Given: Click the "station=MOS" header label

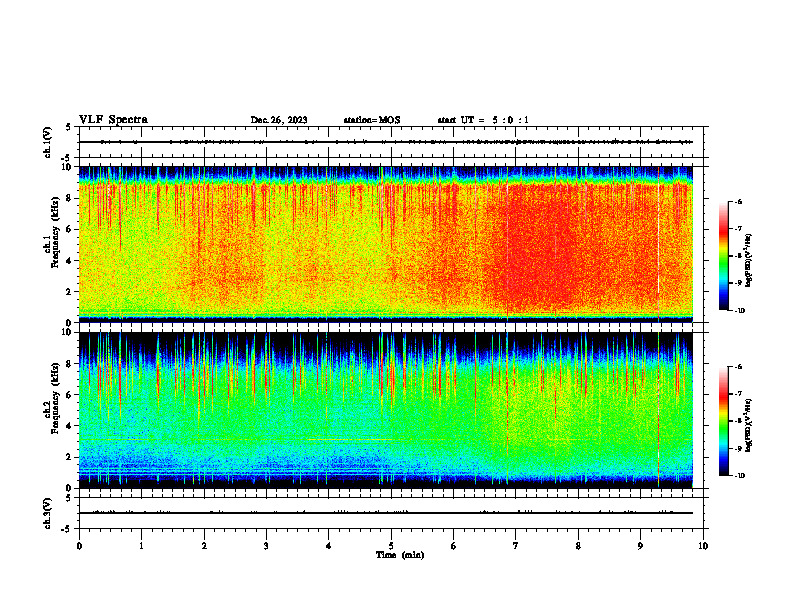Looking at the screenshot, I should (372, 120).
